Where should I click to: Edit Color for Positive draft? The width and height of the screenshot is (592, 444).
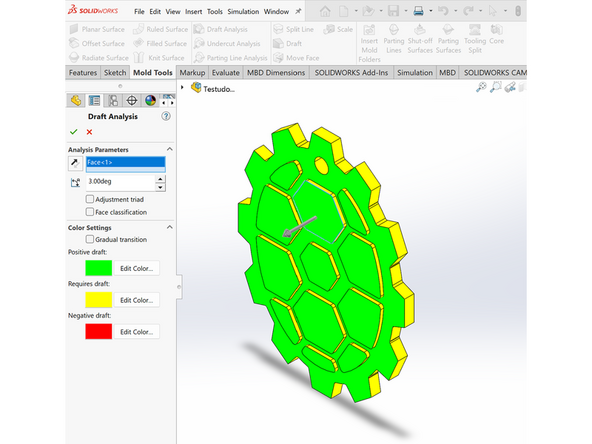coord(137,268)
